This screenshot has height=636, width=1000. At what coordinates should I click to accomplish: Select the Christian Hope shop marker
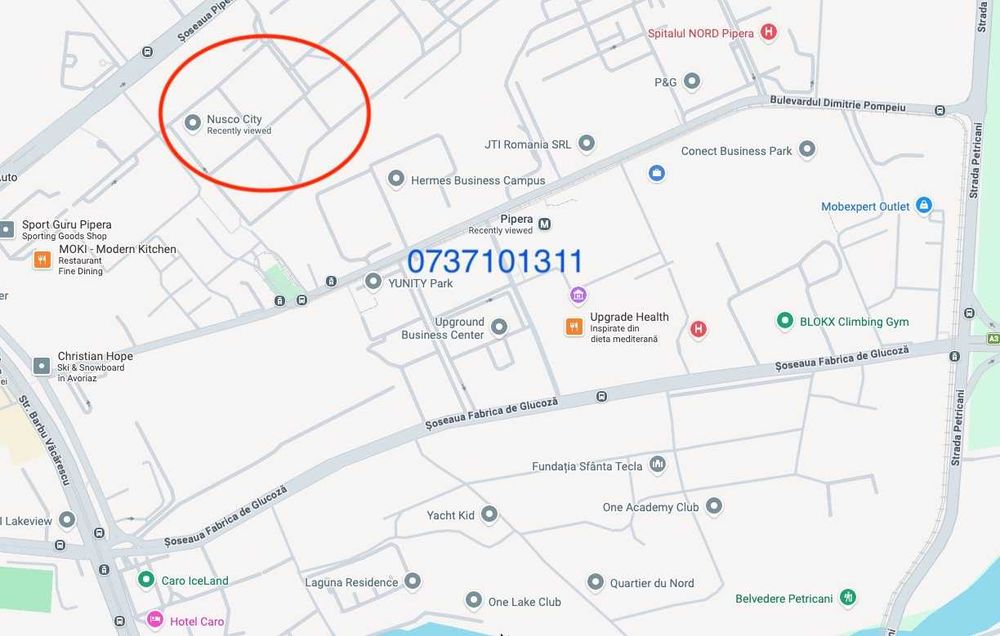point(41,366)
